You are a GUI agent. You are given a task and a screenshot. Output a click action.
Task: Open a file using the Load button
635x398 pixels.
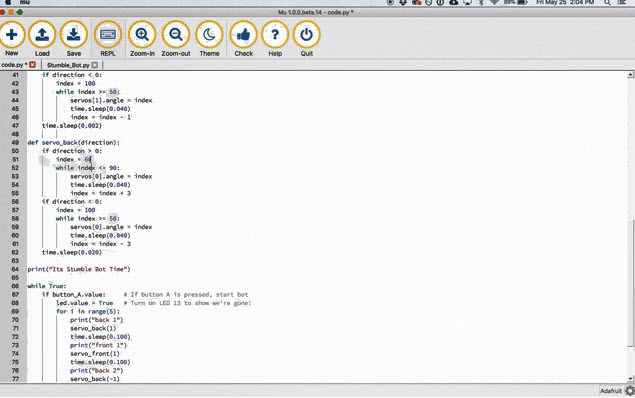42,38
